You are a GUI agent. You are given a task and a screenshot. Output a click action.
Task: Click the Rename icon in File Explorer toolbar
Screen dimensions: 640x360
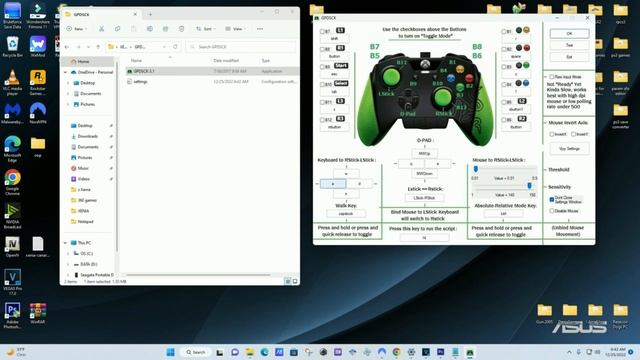[x=150, y=29]
